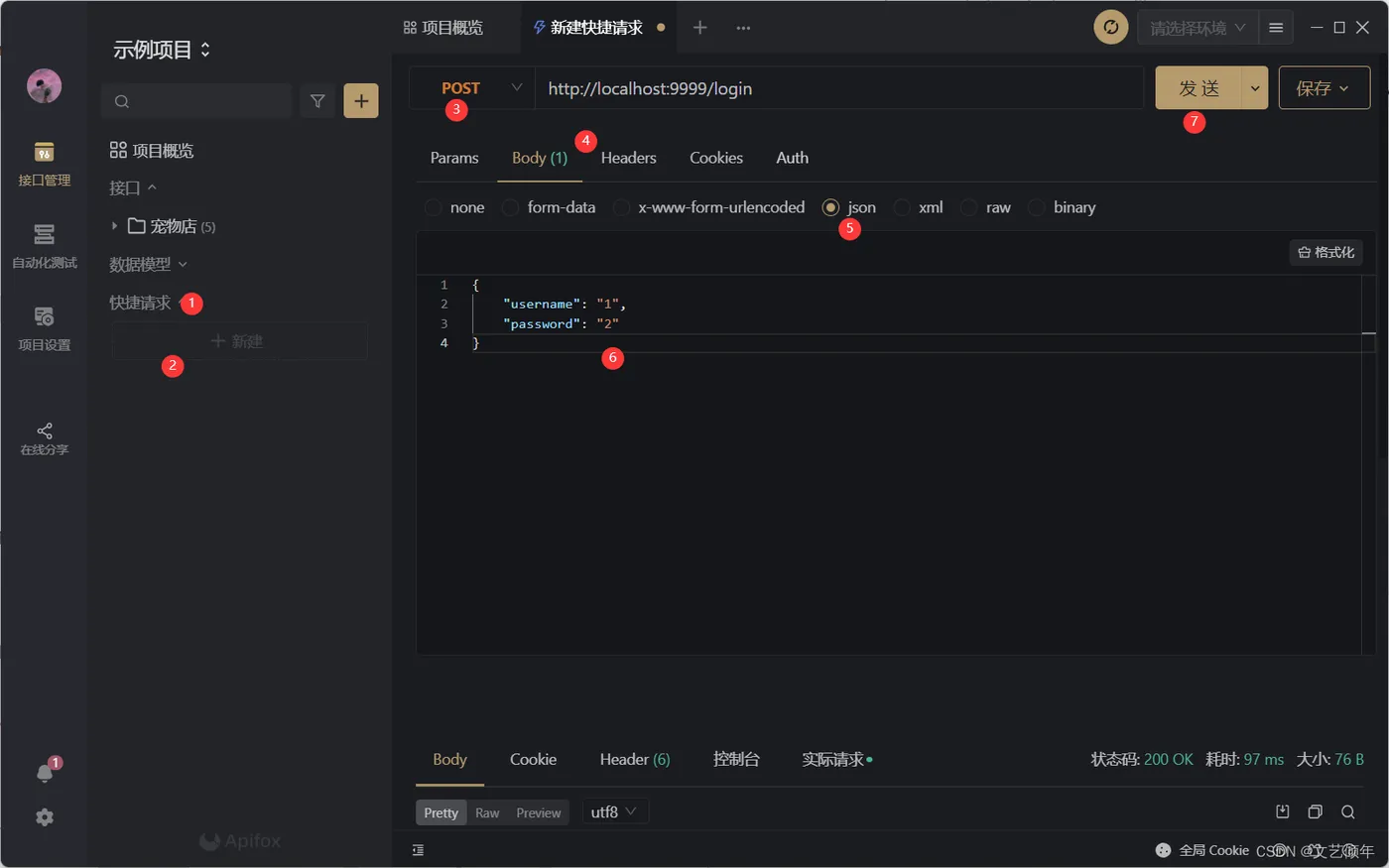Select the json body type
This screenshot has width=1389, height=868.
(x=849, y=207)
